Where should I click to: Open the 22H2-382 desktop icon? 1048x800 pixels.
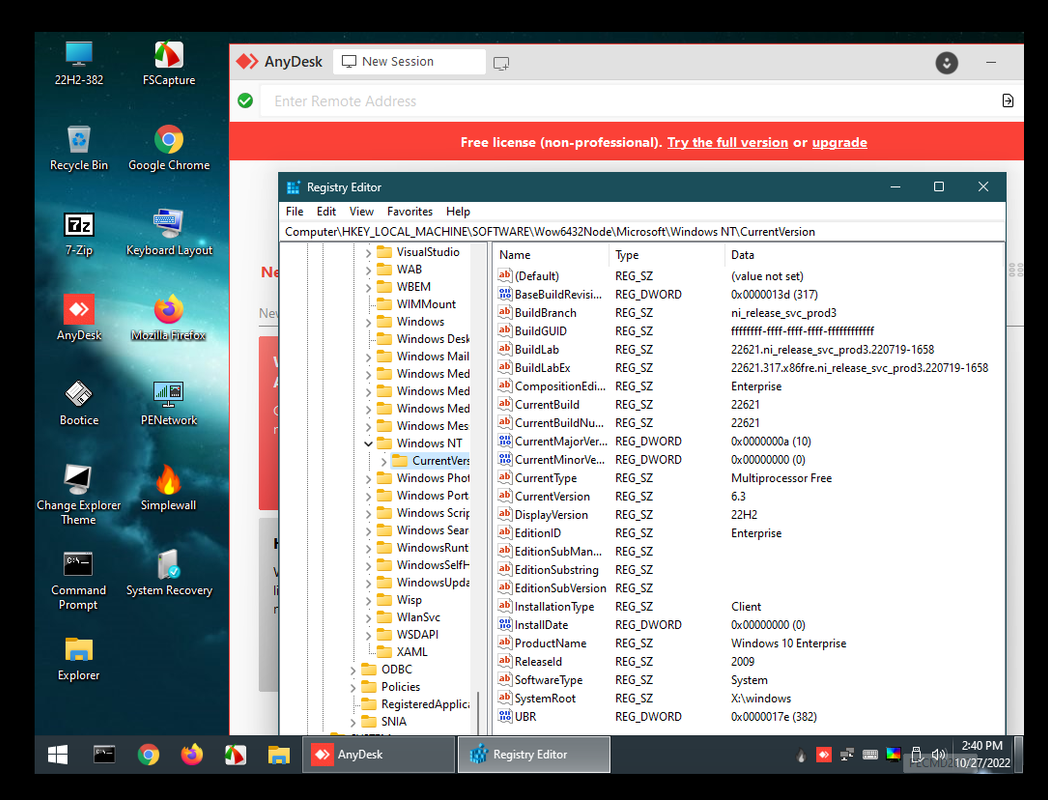pyautogui.click(x=79, y=63)
